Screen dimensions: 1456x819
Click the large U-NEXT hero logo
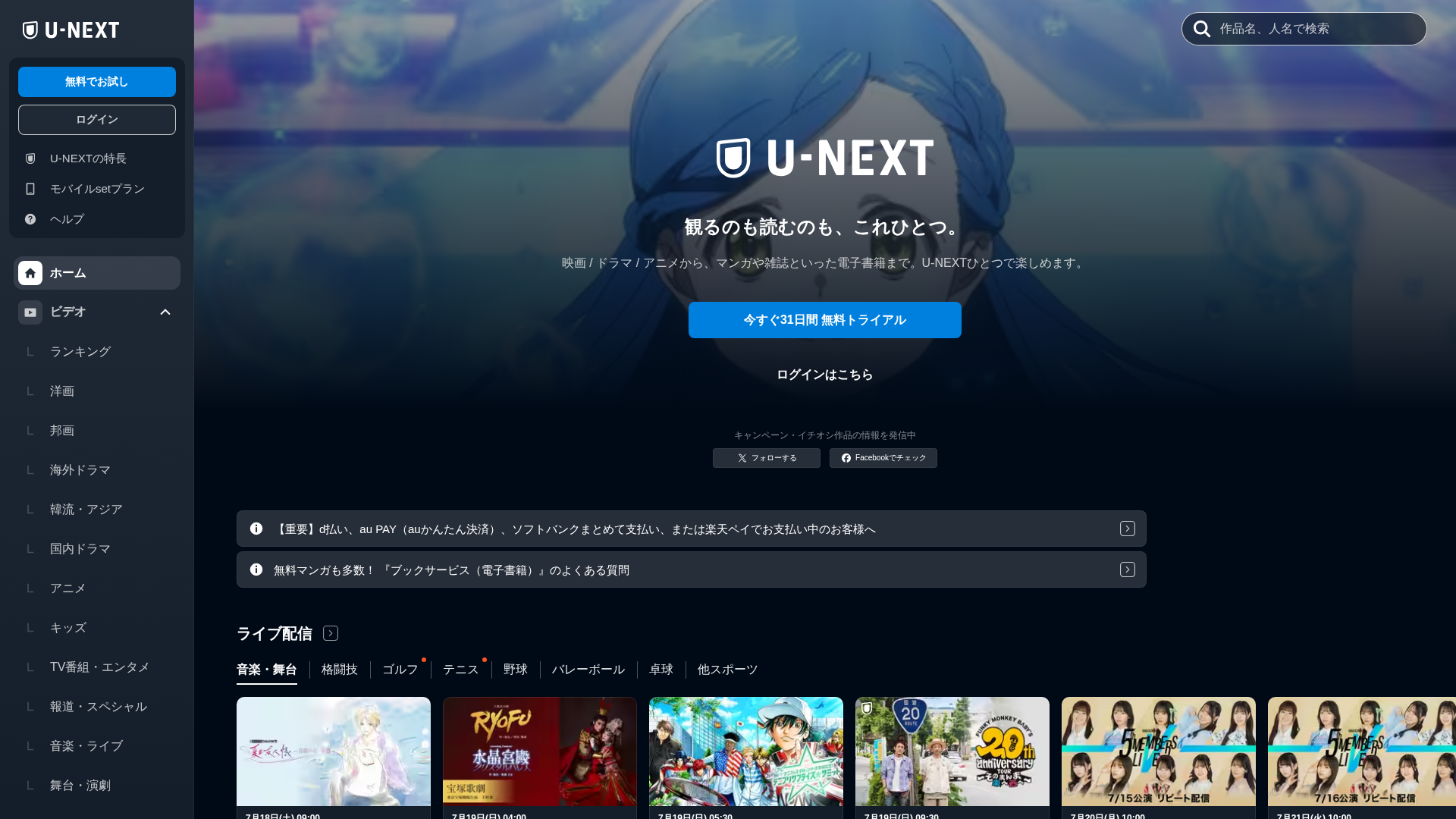(825, 158)
